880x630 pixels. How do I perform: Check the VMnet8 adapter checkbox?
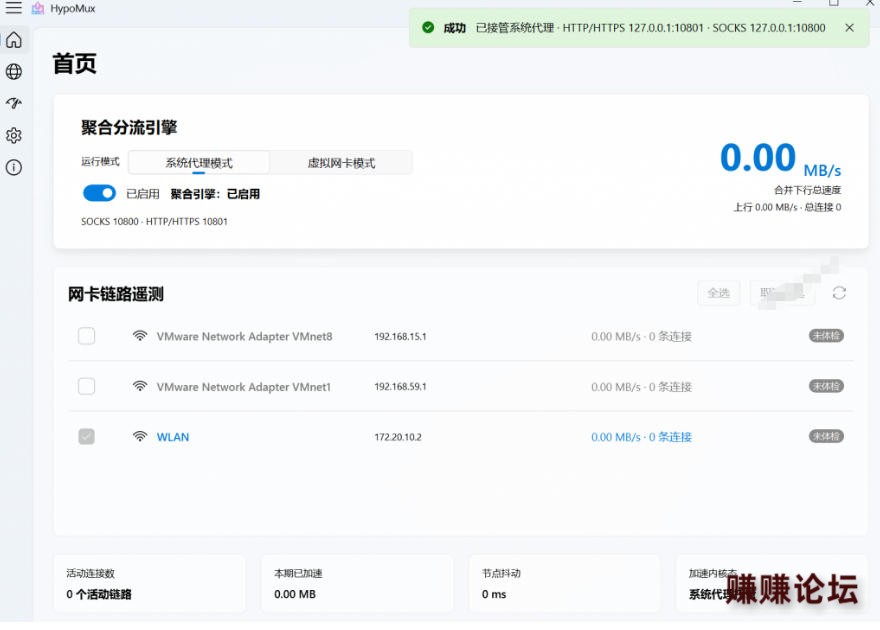[86, 336]
